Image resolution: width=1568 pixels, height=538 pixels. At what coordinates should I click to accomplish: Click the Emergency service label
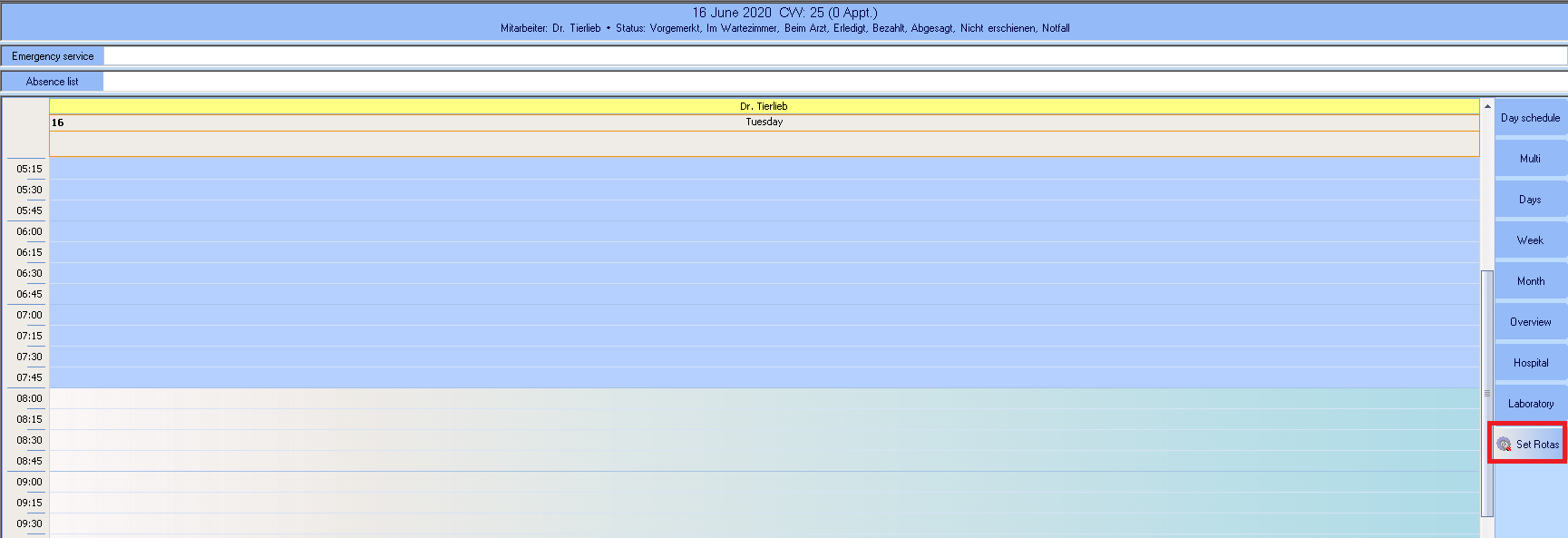53,56
